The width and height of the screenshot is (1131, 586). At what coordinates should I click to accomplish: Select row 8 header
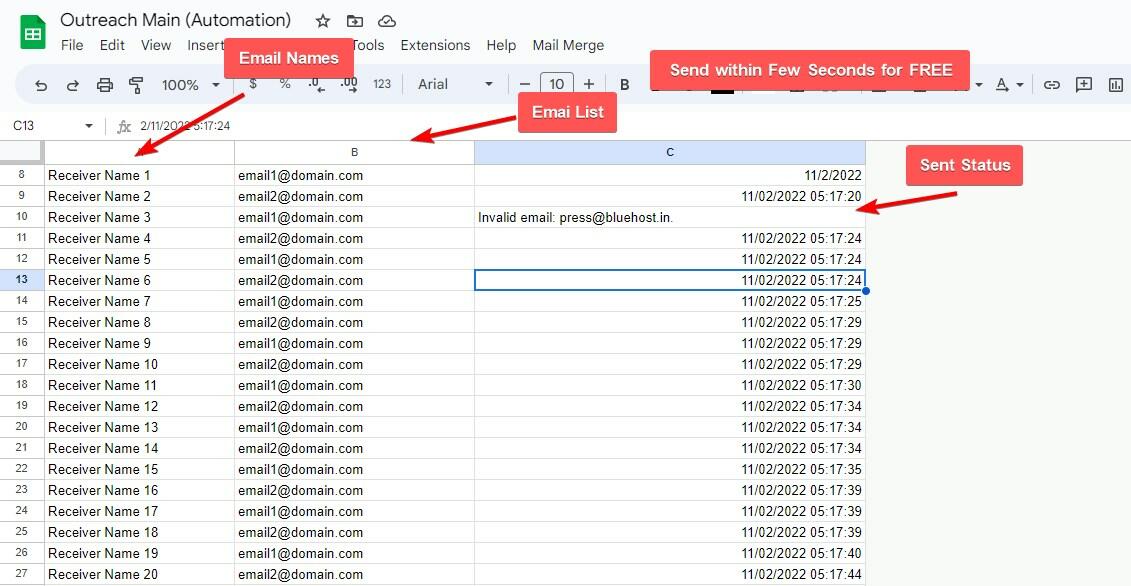[22, 175]
